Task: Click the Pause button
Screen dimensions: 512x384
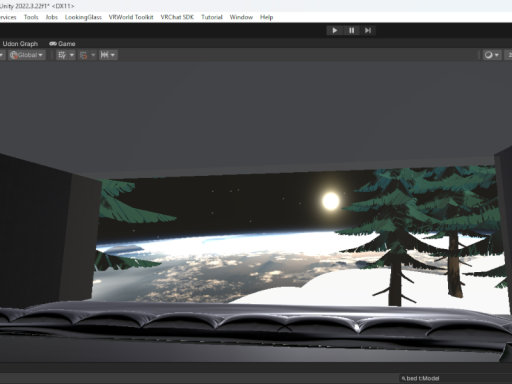Action: (x=351, y=31)
